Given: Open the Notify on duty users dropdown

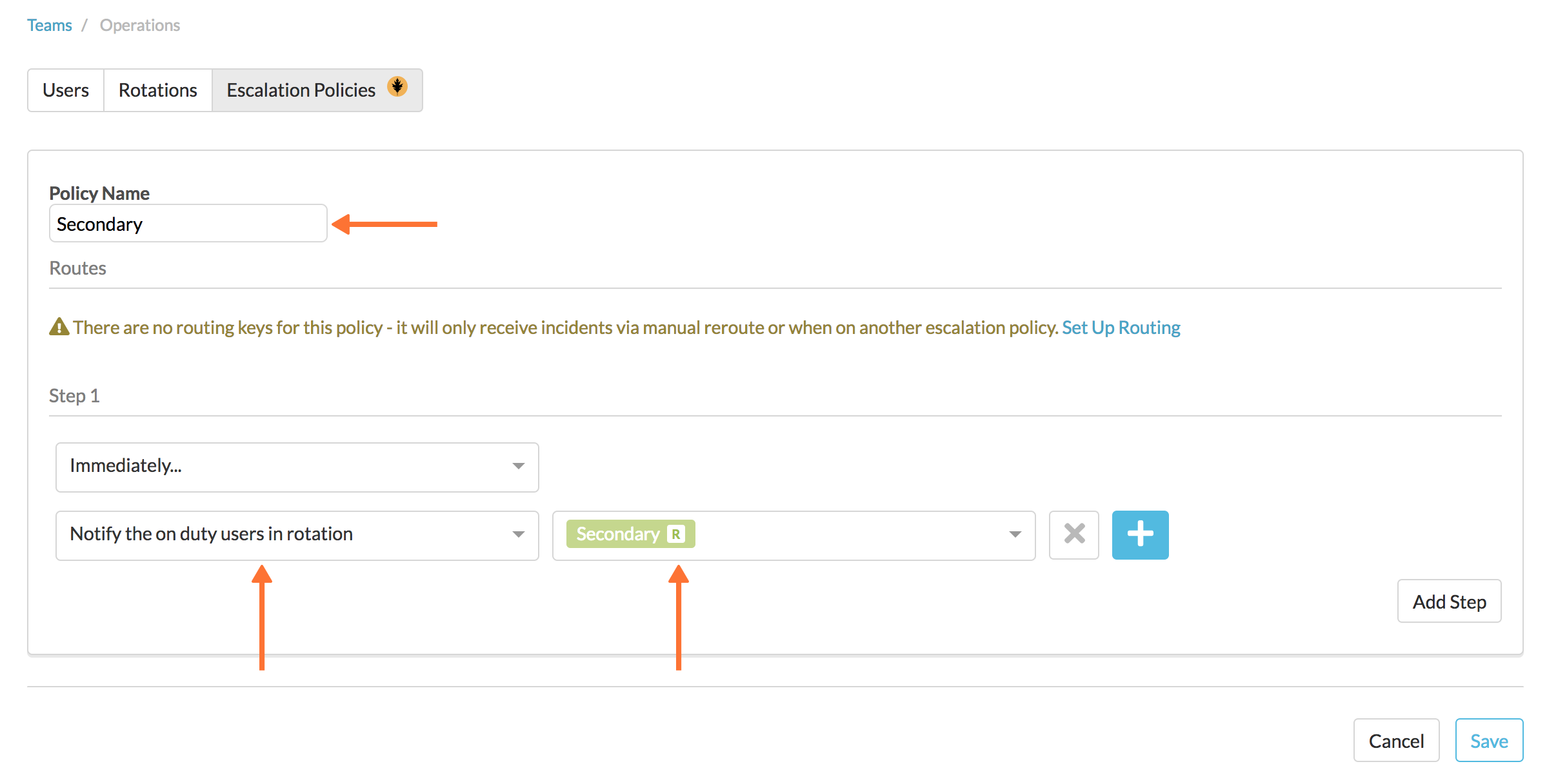Looking at the screenshot, I should (x=297, y=535).
